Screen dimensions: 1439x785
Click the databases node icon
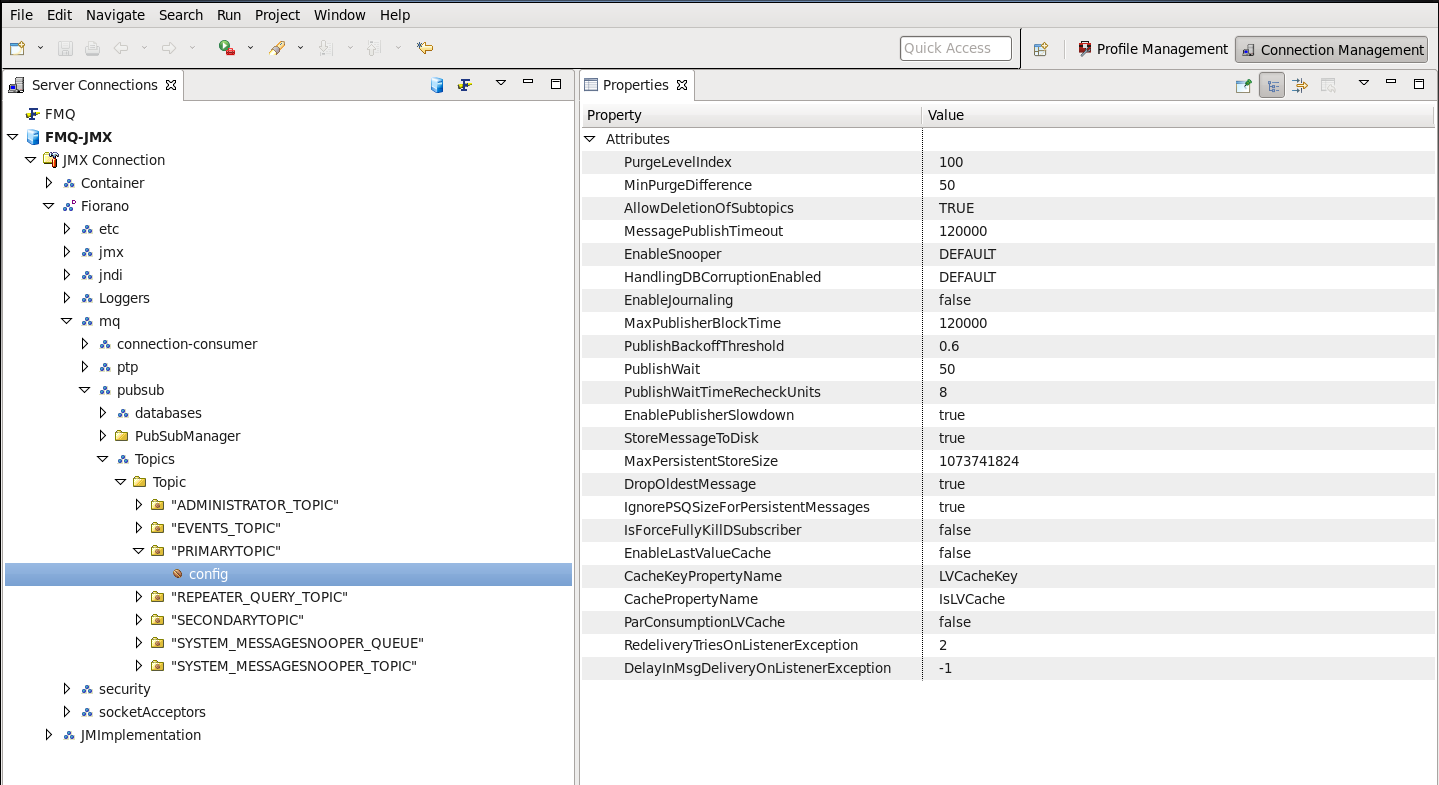123,413
